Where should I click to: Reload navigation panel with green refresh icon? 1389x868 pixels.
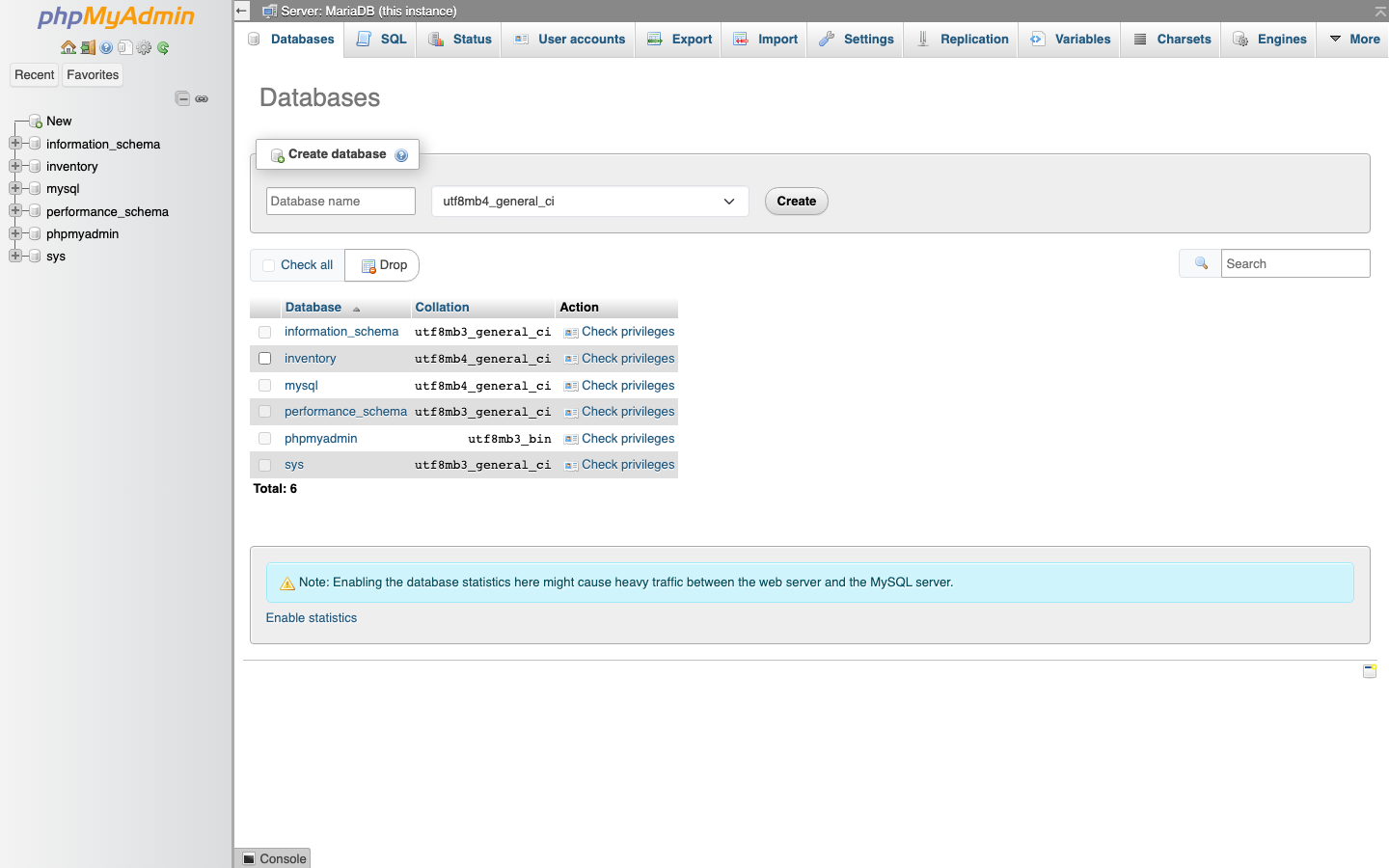click(163, 47)
